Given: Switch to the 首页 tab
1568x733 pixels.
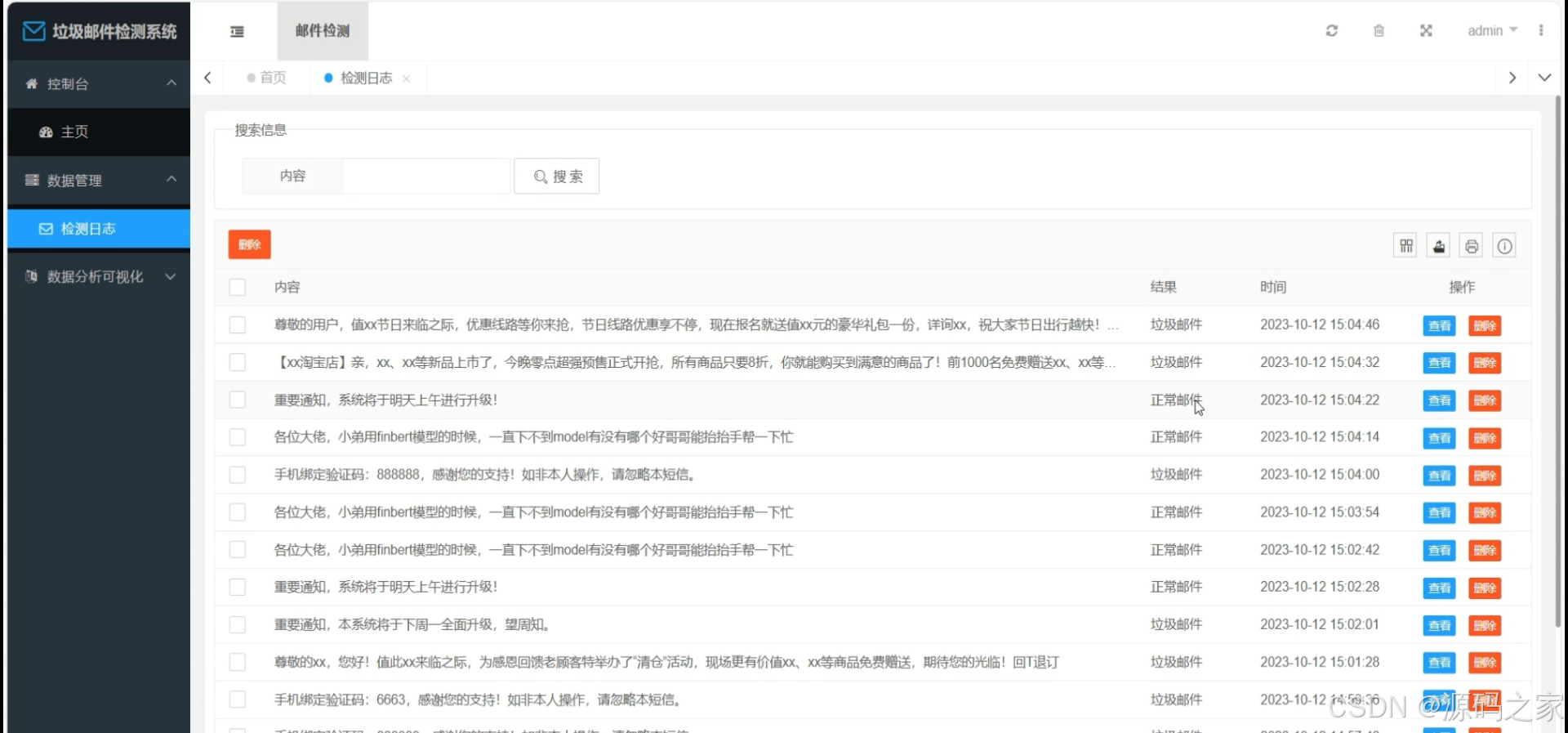Looking at the screenshot, I should [x=267, y=78].
